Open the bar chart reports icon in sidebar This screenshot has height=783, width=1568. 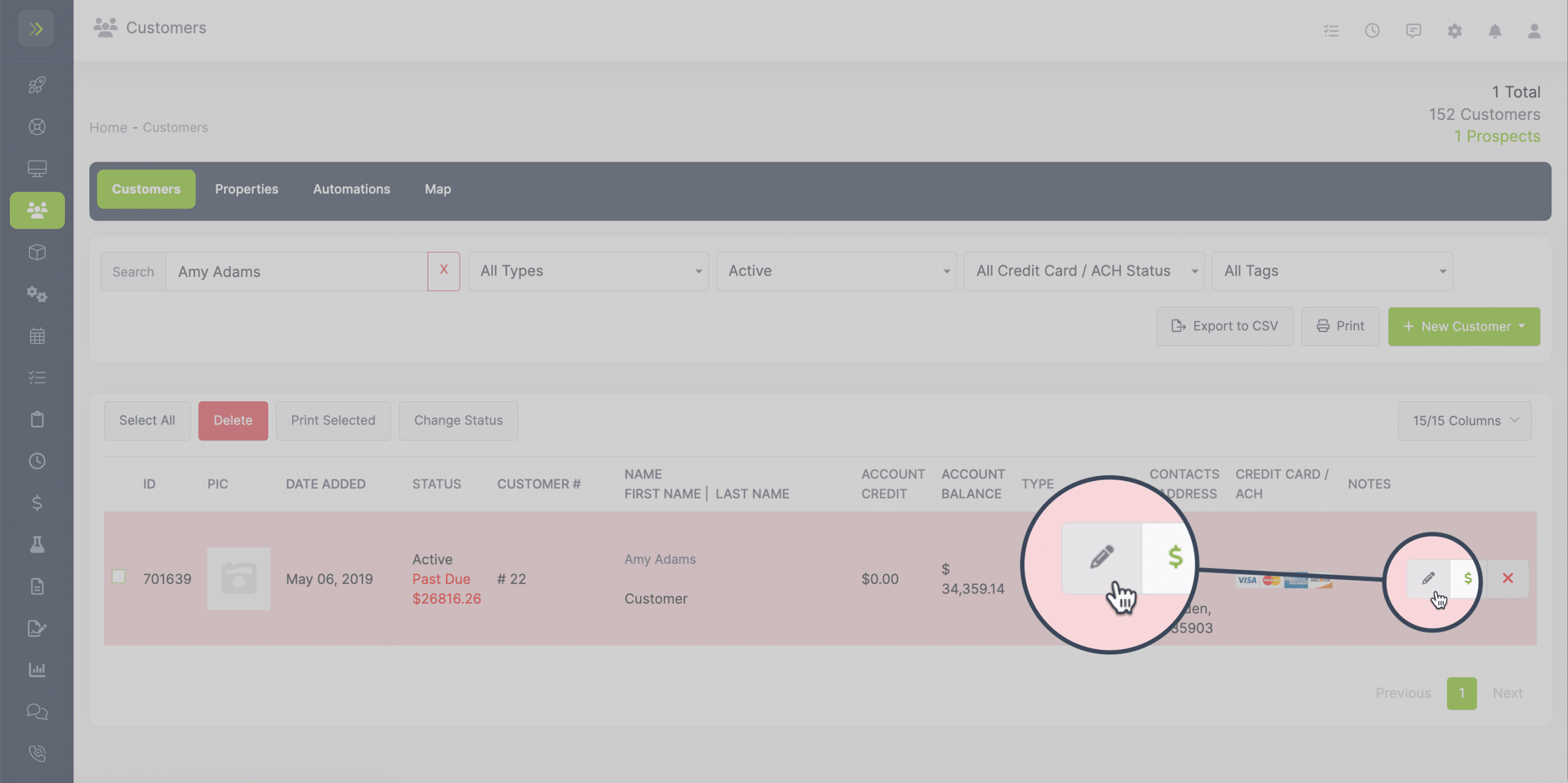[37, 670]
